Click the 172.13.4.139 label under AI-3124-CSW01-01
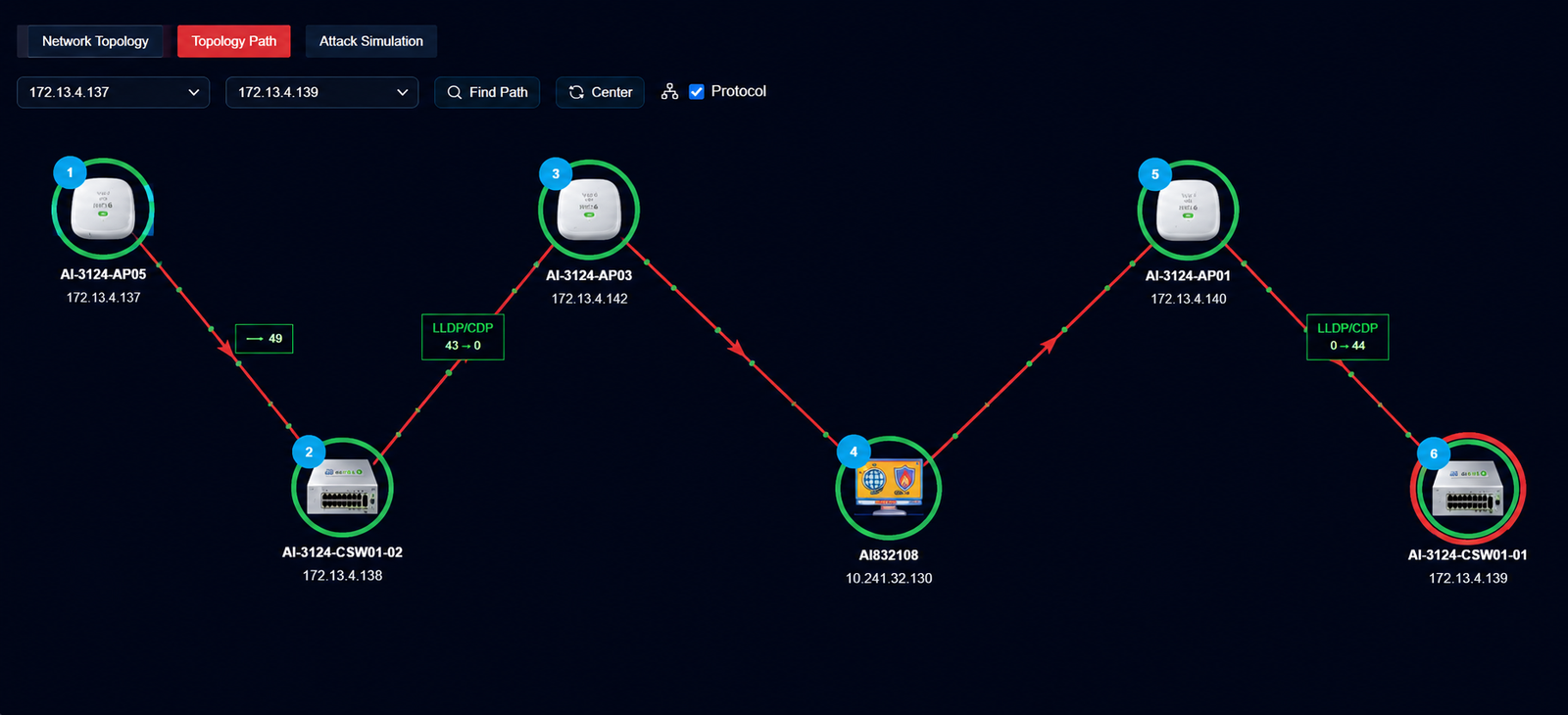The width and height of the screenshot is (1568, 715). [x=1468, y=579]
